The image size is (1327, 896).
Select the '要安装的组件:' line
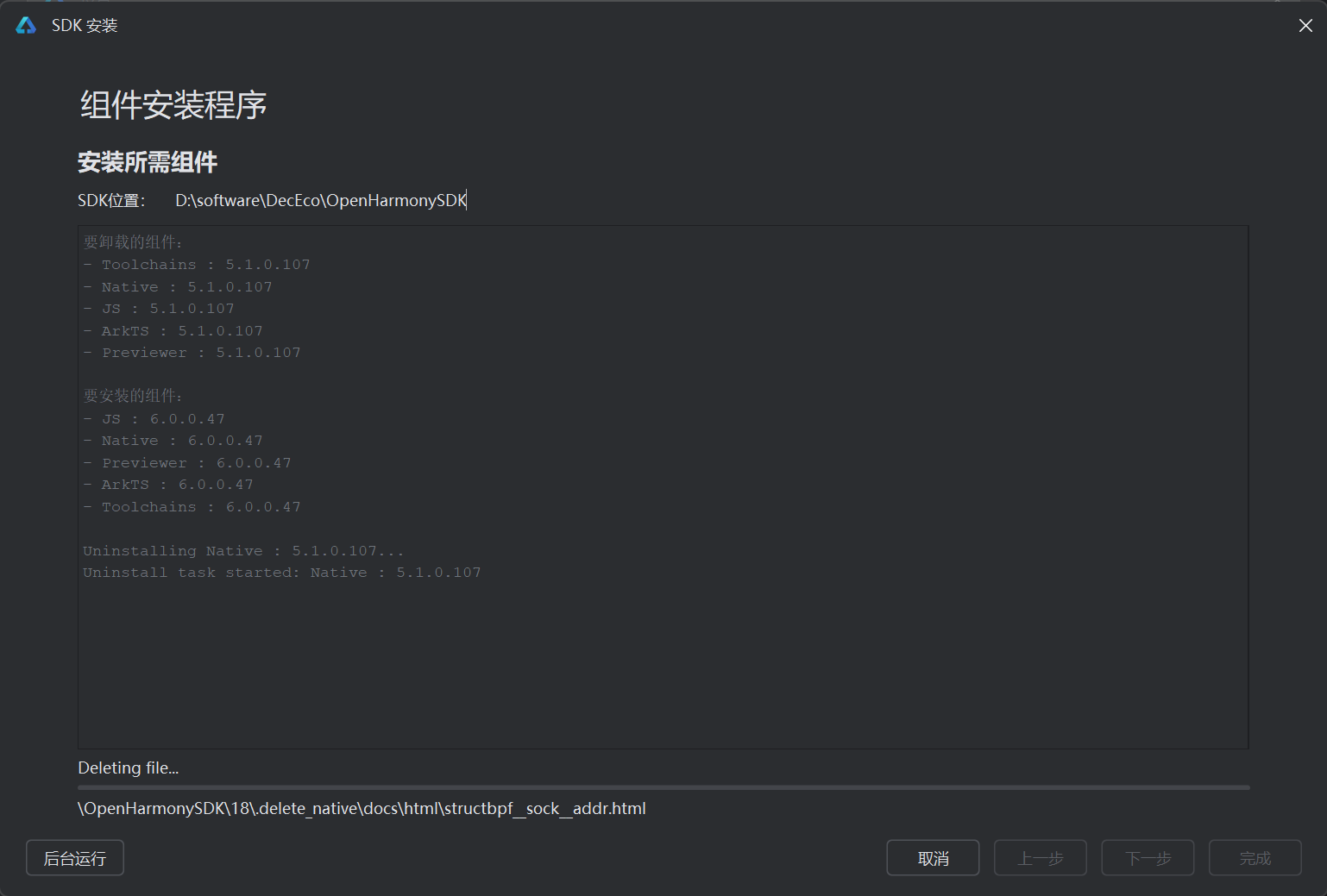(133, 396)
